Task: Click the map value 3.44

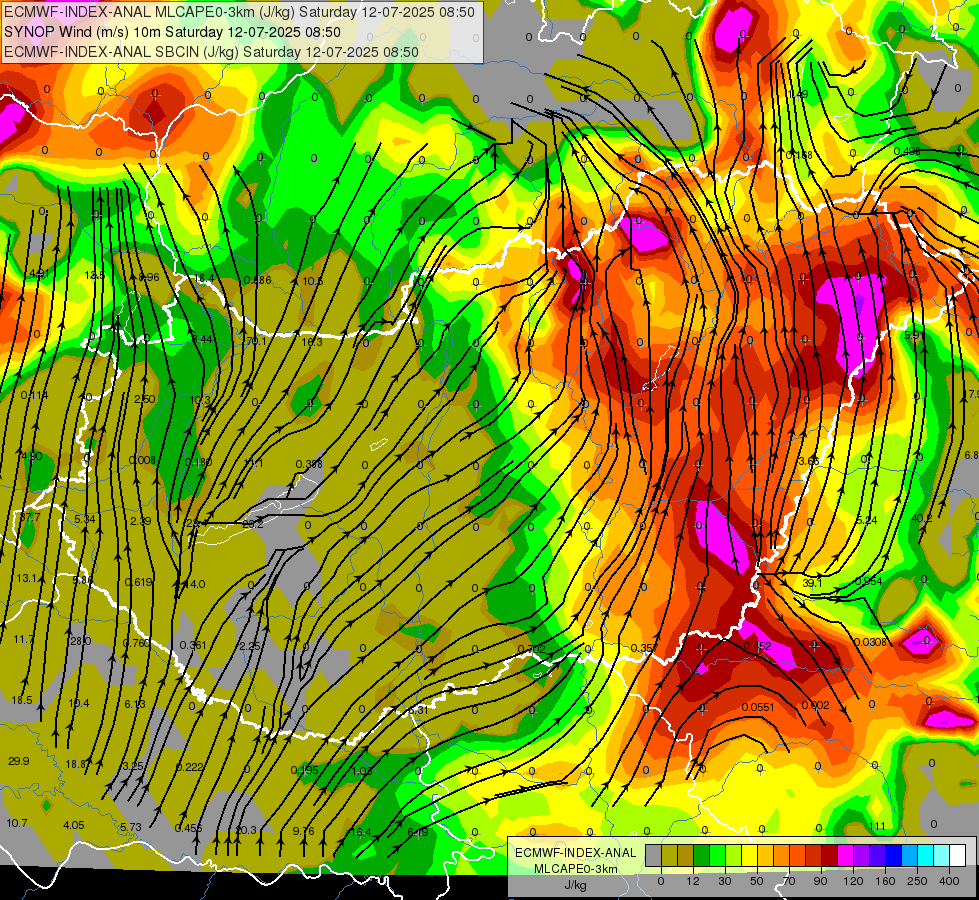Action: [x=202, y=339]
